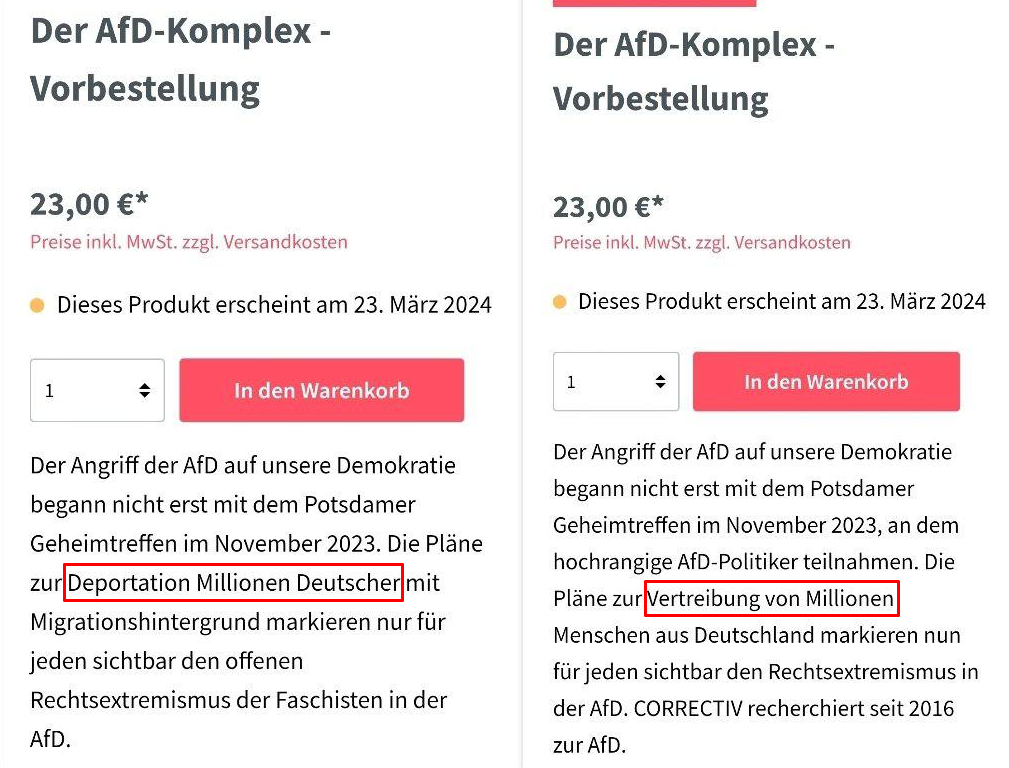Open left 'Versandkosten' shipping link
The width and height of the screenshot is (1009, 768).
pyautogui.click(x=290, y=242)
